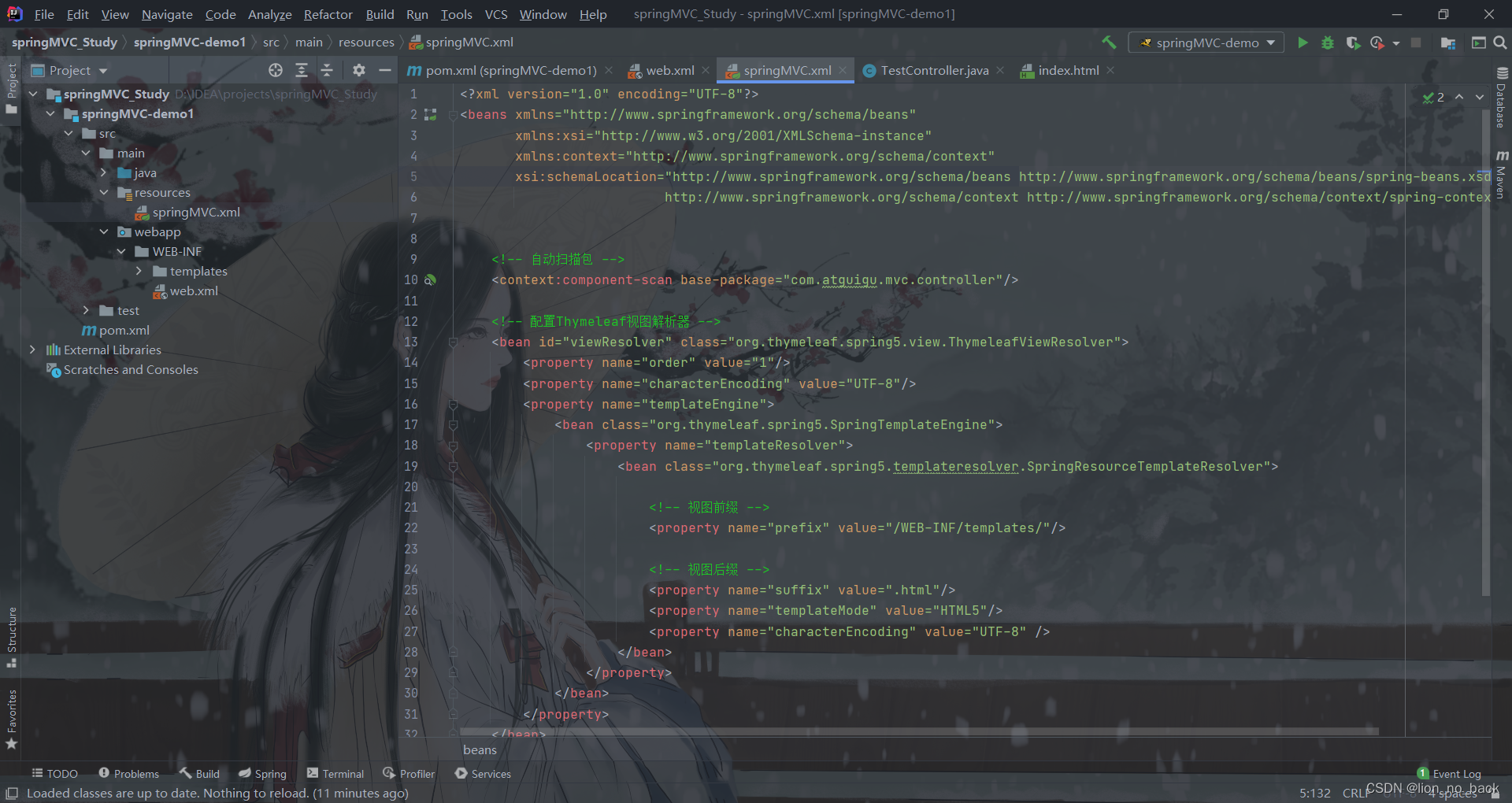The width and height of the screenshot is (1512, 803).
Task: Hide the Project tool window
Action: tap(384, 70)
